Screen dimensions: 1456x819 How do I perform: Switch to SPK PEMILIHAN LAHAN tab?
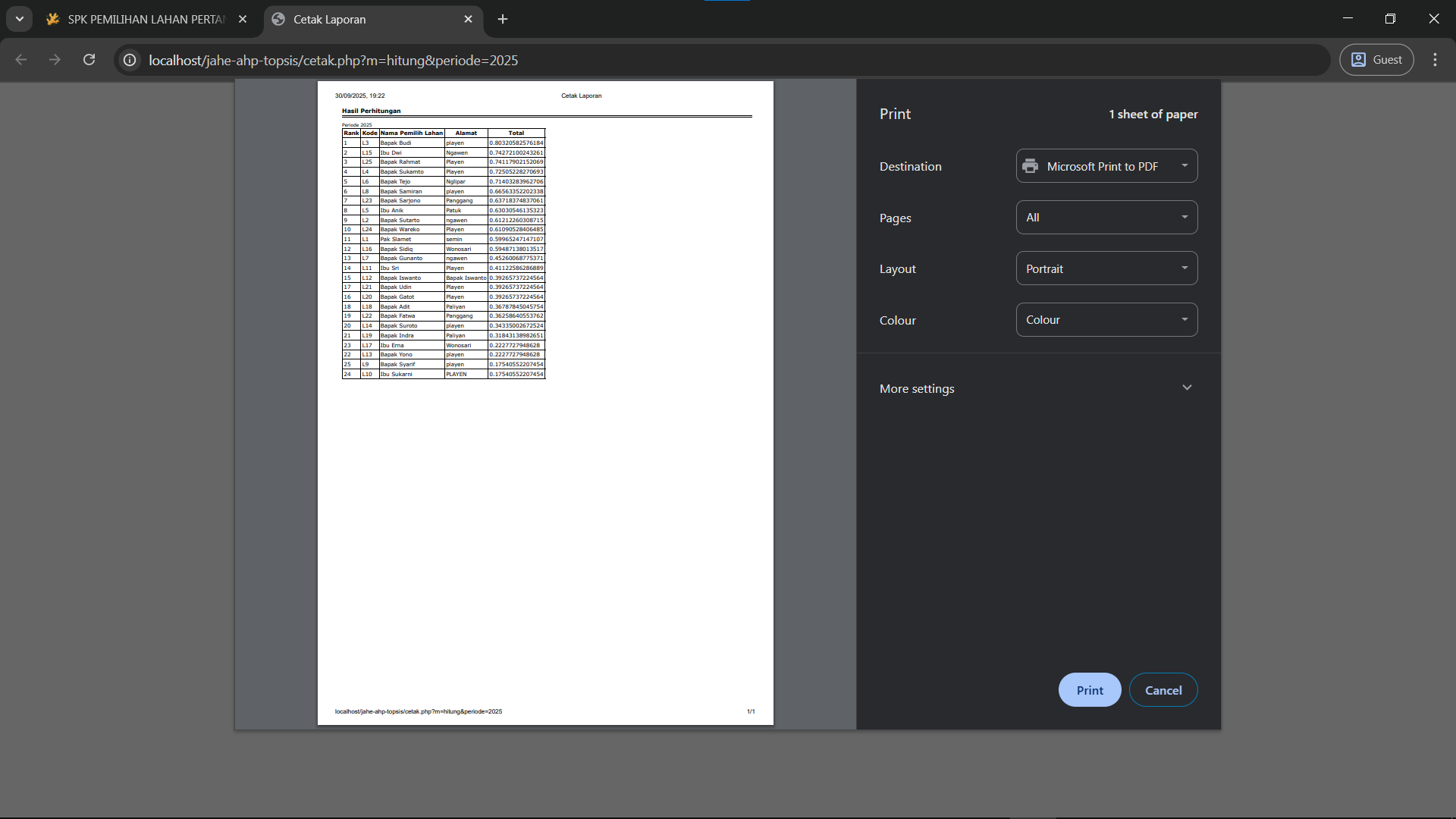146,20
